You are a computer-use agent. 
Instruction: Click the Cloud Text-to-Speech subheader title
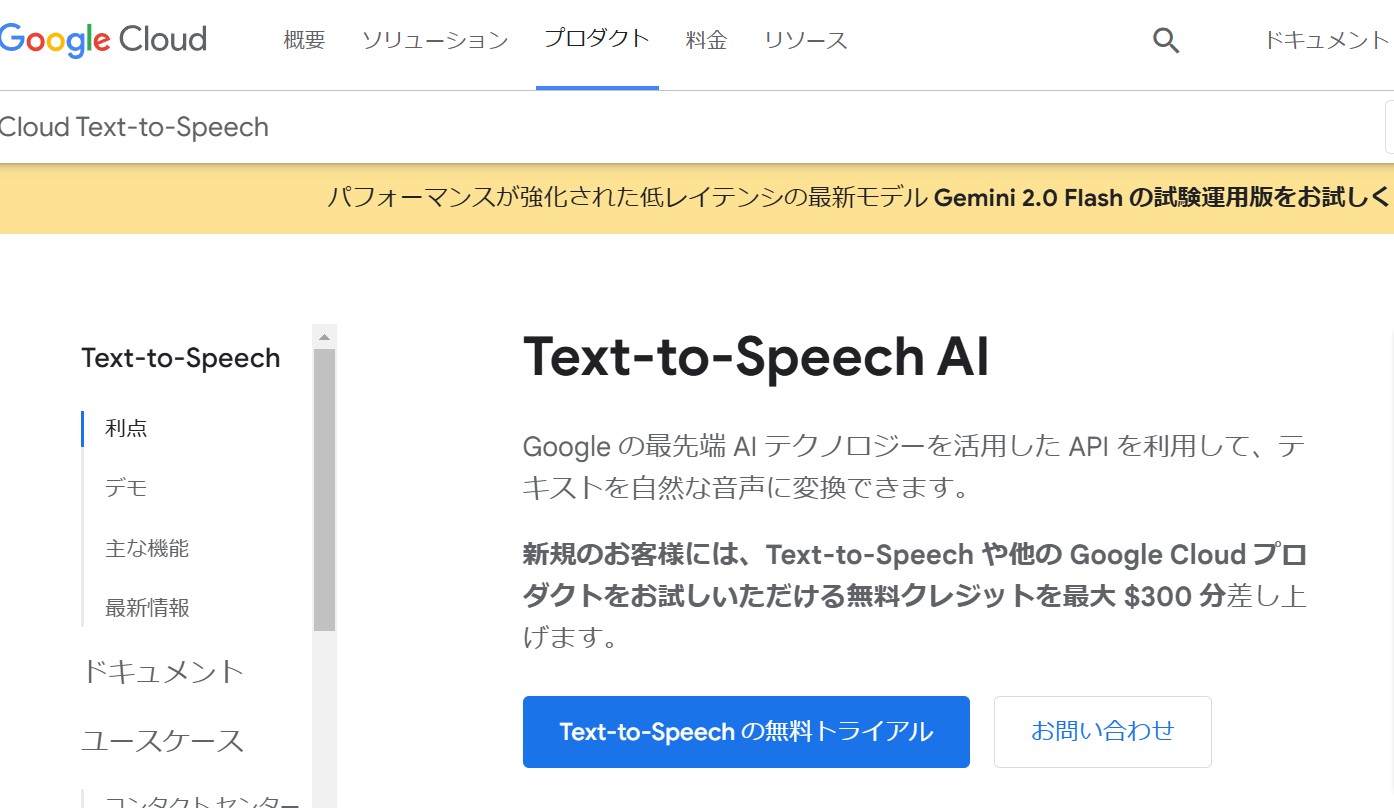point(134,127)
